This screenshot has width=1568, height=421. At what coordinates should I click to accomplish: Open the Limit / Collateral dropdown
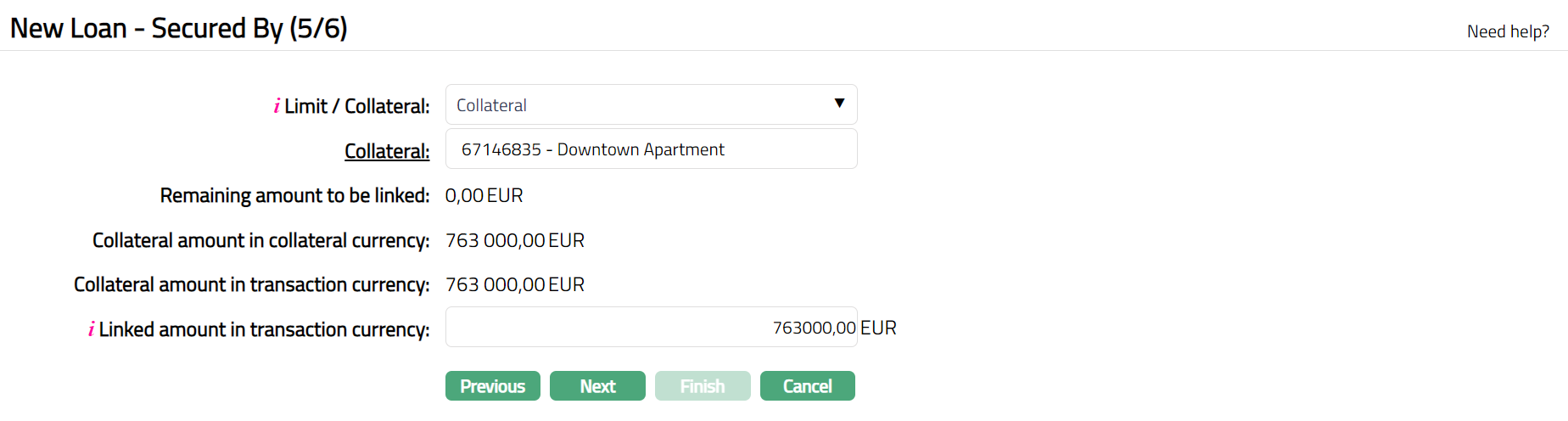[650, 104]
